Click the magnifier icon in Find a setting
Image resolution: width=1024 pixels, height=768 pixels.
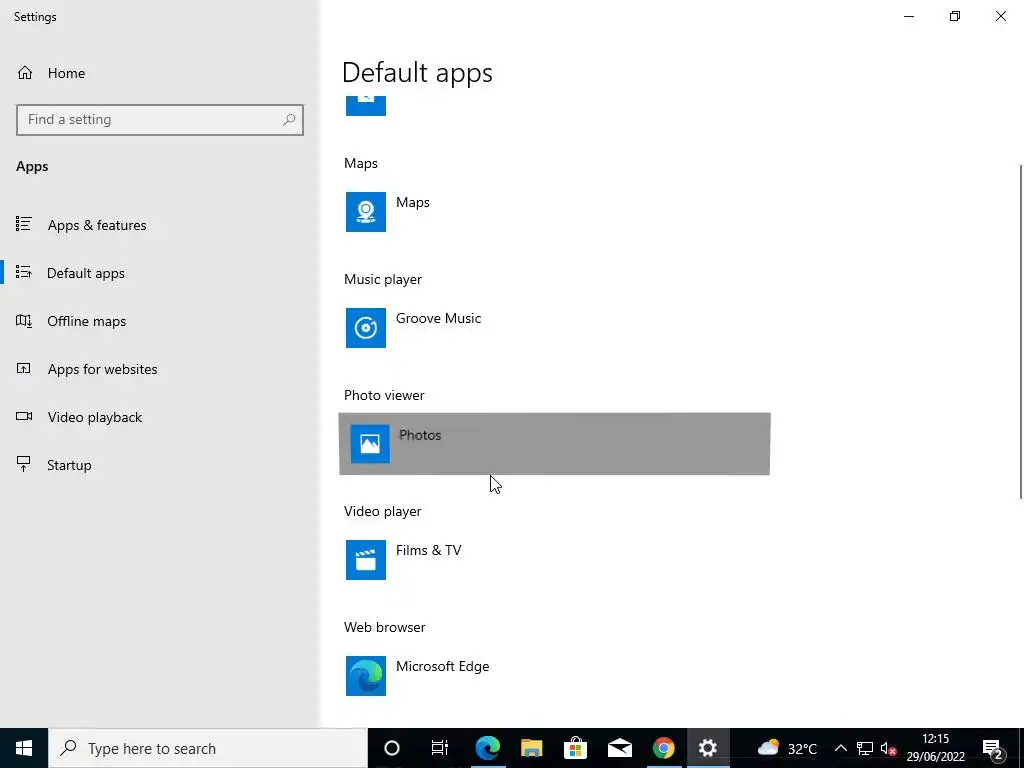289,120
